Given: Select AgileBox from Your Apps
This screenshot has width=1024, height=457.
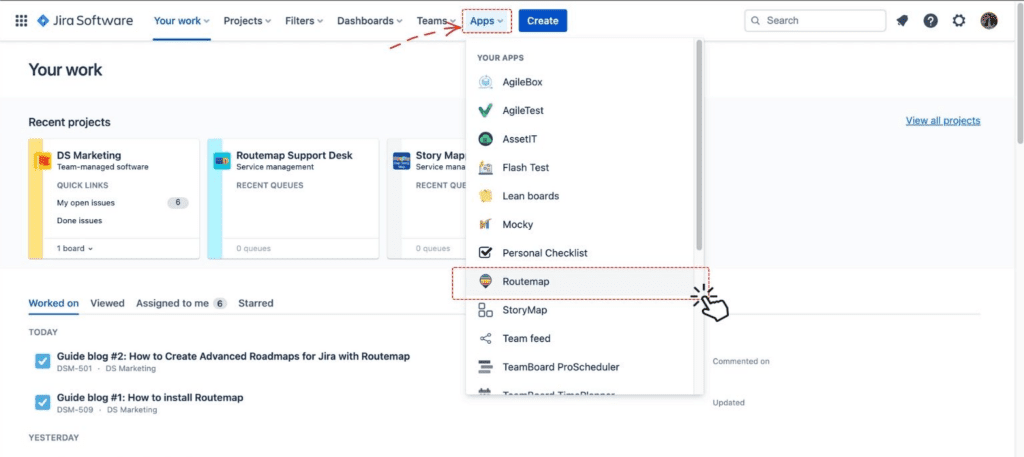Looking at the screenshot, I should [x=581, y=82].
